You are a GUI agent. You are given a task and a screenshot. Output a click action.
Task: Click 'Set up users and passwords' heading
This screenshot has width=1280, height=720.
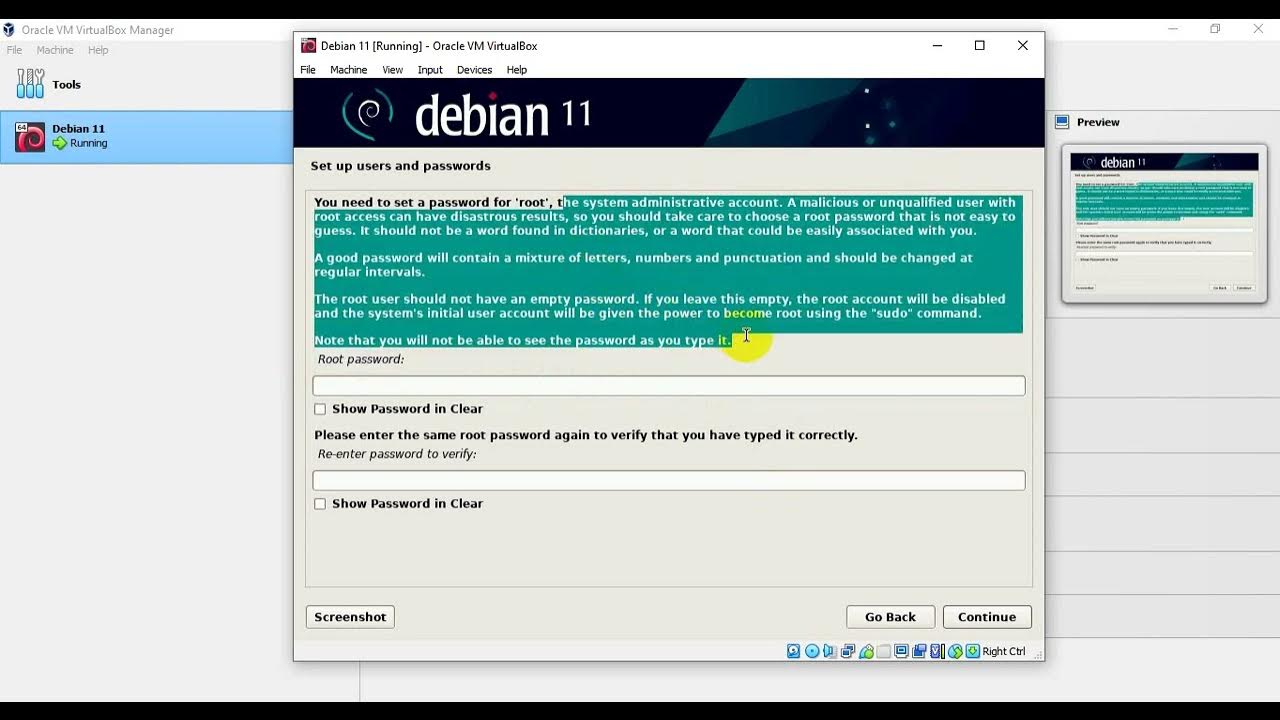(400, 166)
